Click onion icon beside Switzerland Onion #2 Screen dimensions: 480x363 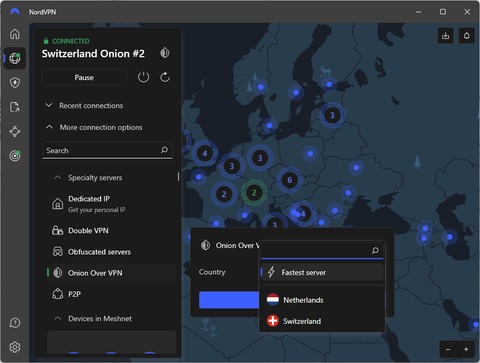coord(164,53)
